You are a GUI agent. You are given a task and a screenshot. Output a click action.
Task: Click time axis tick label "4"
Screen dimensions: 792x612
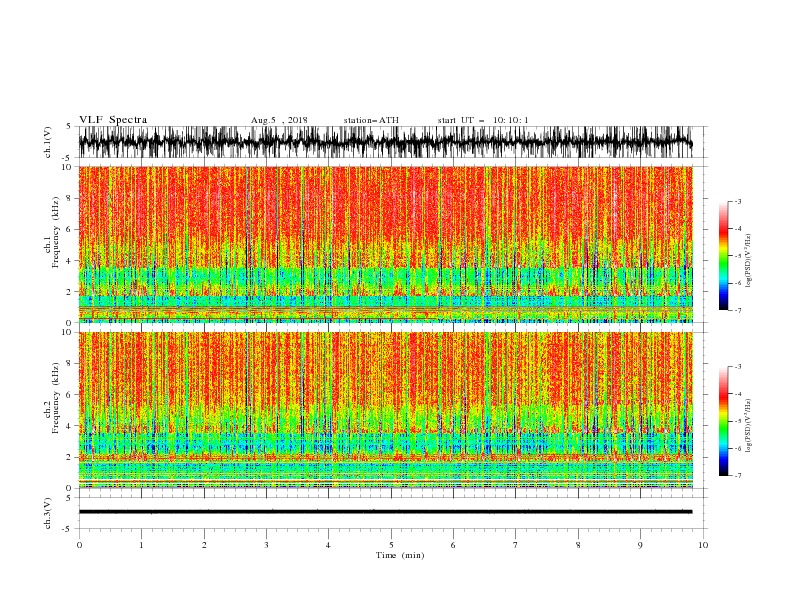(328, 545)
